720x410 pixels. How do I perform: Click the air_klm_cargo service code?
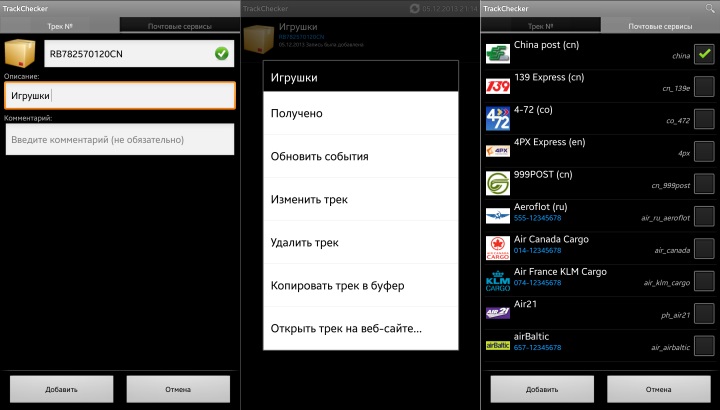point(667,283)
